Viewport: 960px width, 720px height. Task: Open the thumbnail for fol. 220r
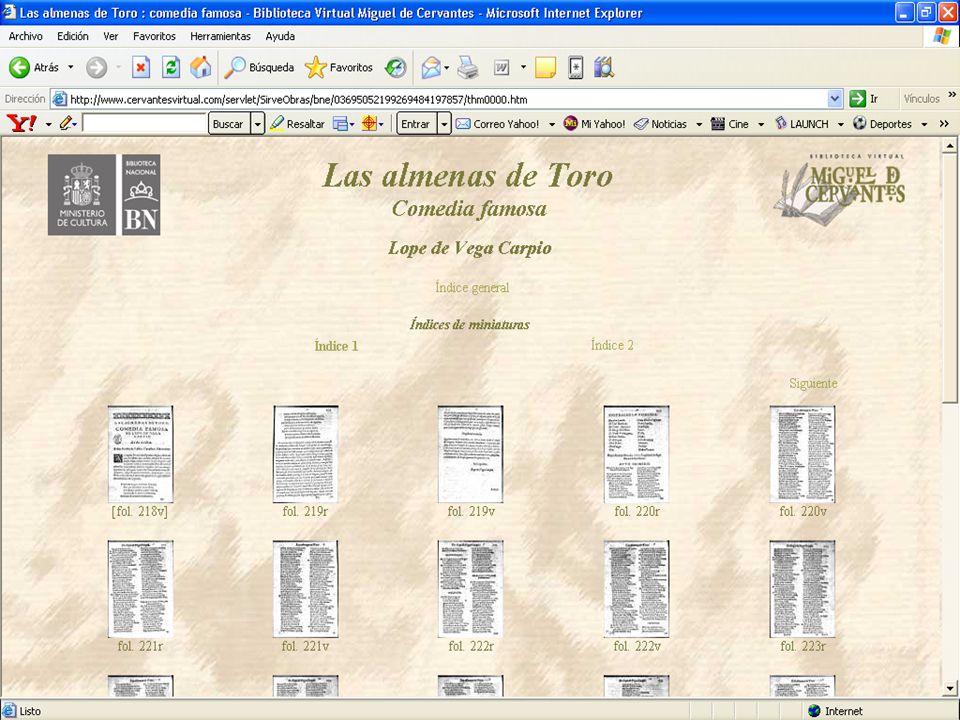coord(636,454)
